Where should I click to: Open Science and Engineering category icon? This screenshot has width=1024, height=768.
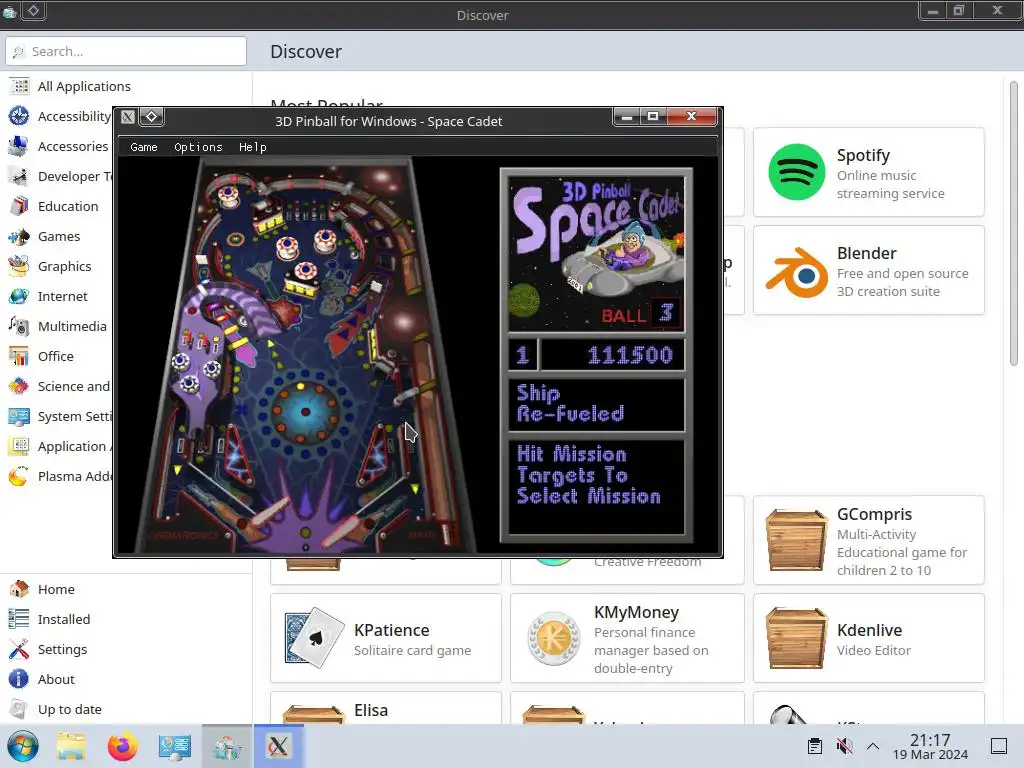click(x=19, y=387)
